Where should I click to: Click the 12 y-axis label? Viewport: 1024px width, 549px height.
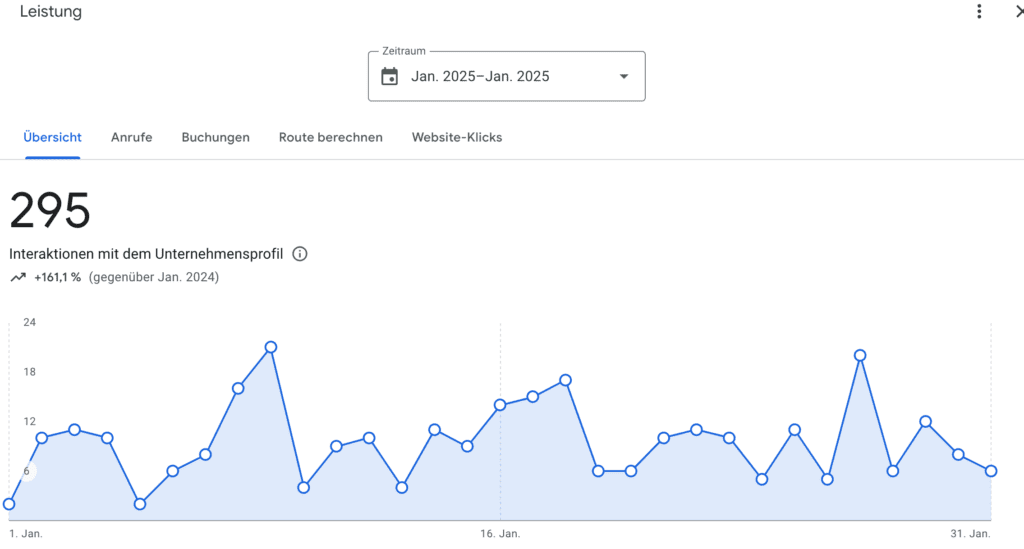(29, 421)
